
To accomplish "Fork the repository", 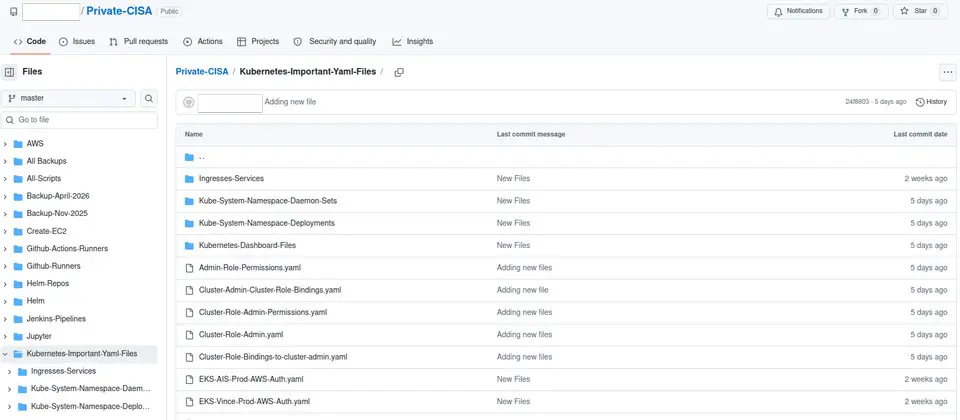I will [x=861, y=11].
